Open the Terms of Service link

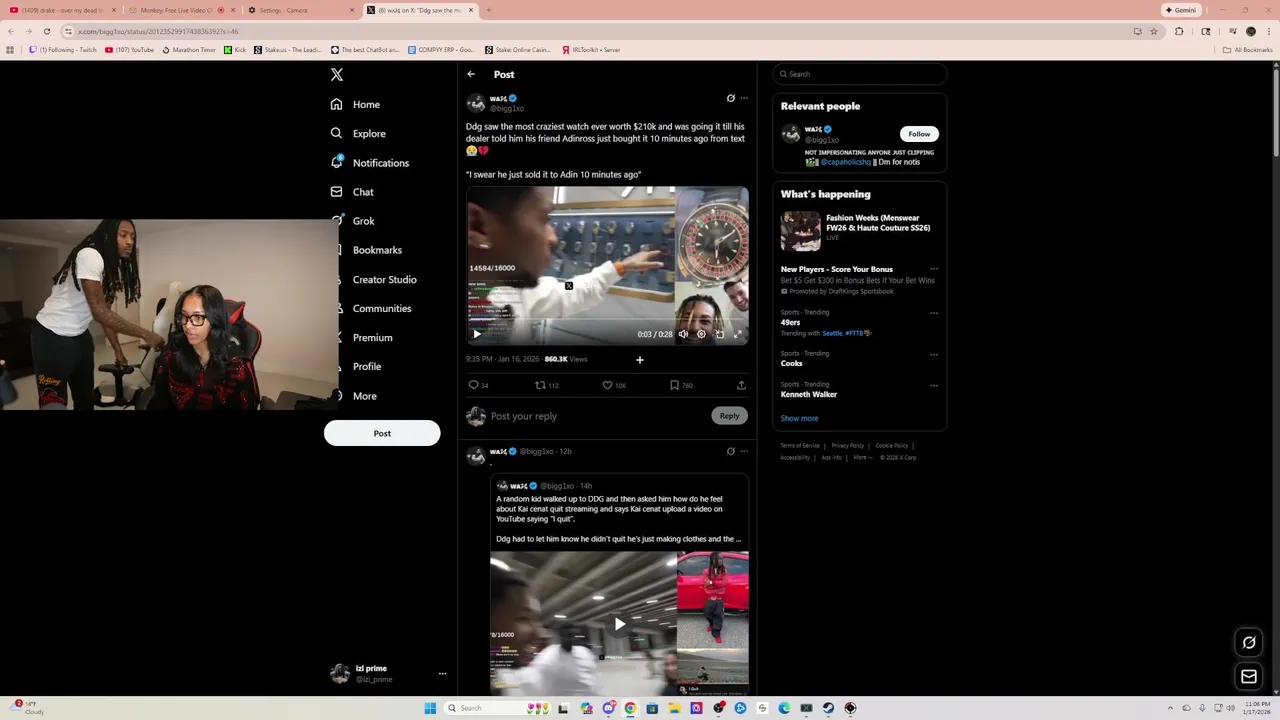(x=800, y=446)
